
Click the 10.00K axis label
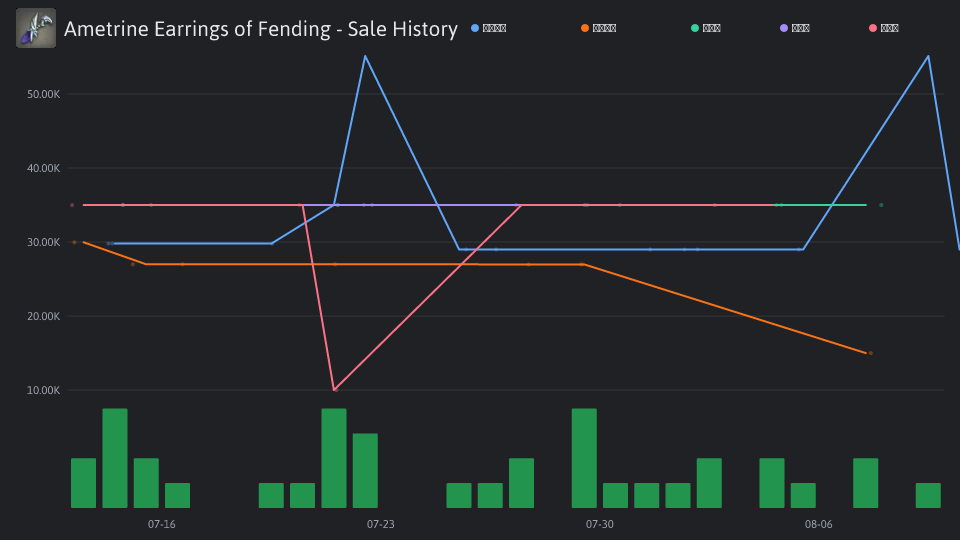tap(43, 391)
